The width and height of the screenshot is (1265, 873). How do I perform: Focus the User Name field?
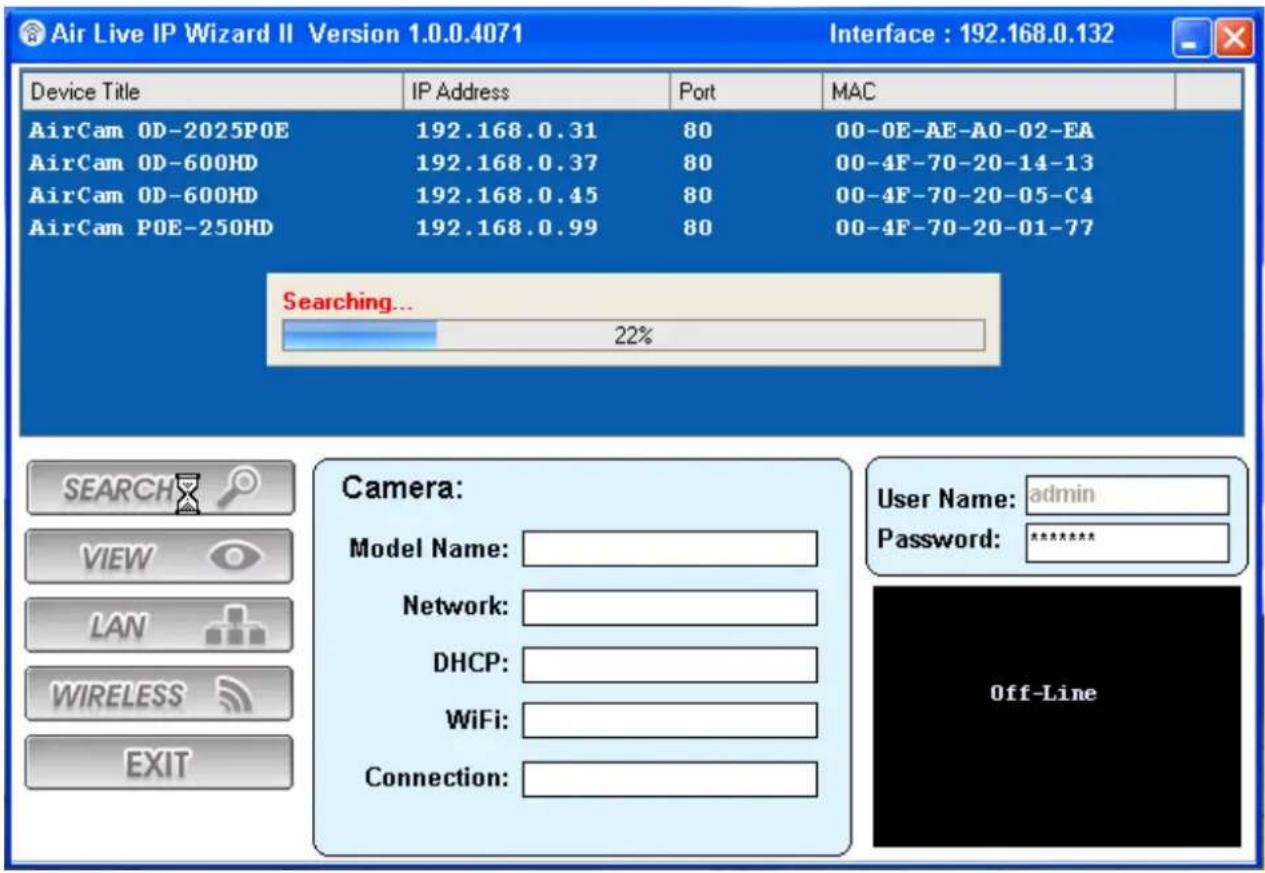pyautogui.click(x=1127, y=494)
